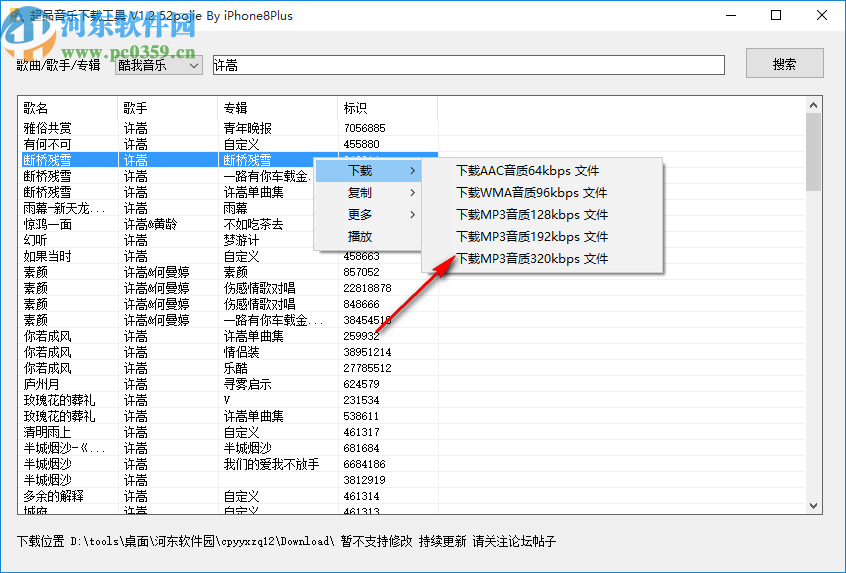
Task: Select 下载MP3音质192kbps 文件
Action: [542, 236]
